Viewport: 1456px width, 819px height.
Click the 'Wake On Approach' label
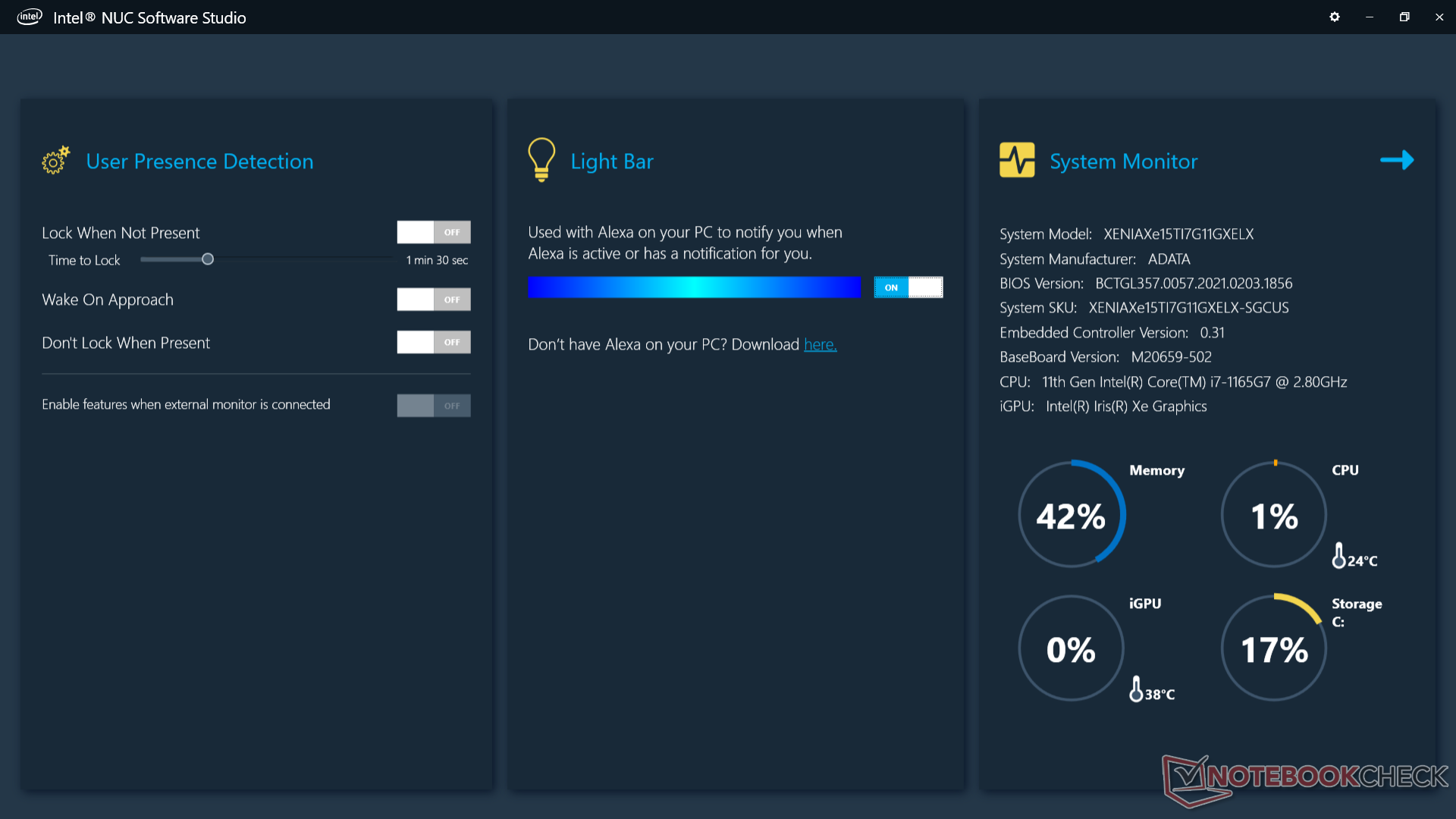[x=108, y=300]
